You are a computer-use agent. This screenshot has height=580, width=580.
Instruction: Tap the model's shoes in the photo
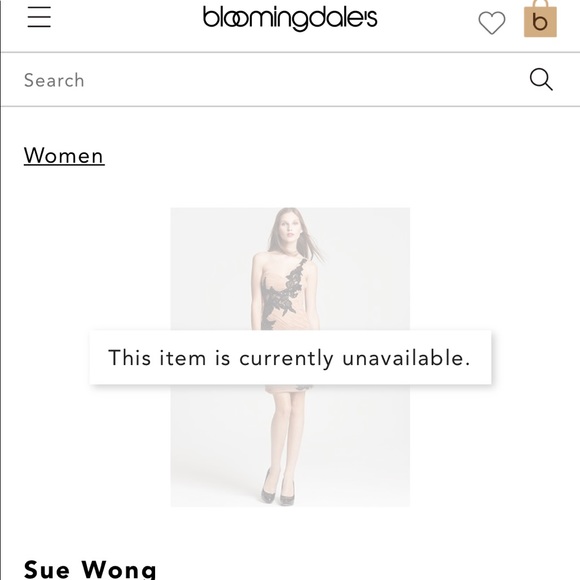click(x=277, y=488)
